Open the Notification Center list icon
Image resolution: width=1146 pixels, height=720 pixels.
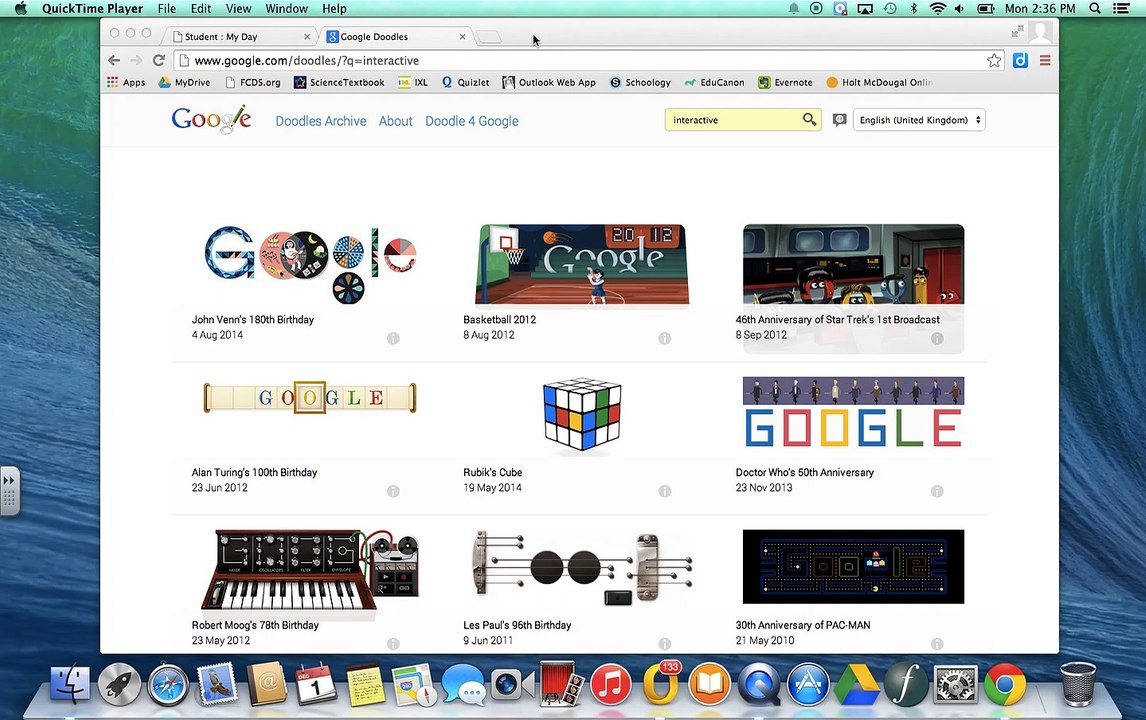(x=1121, y=9)
